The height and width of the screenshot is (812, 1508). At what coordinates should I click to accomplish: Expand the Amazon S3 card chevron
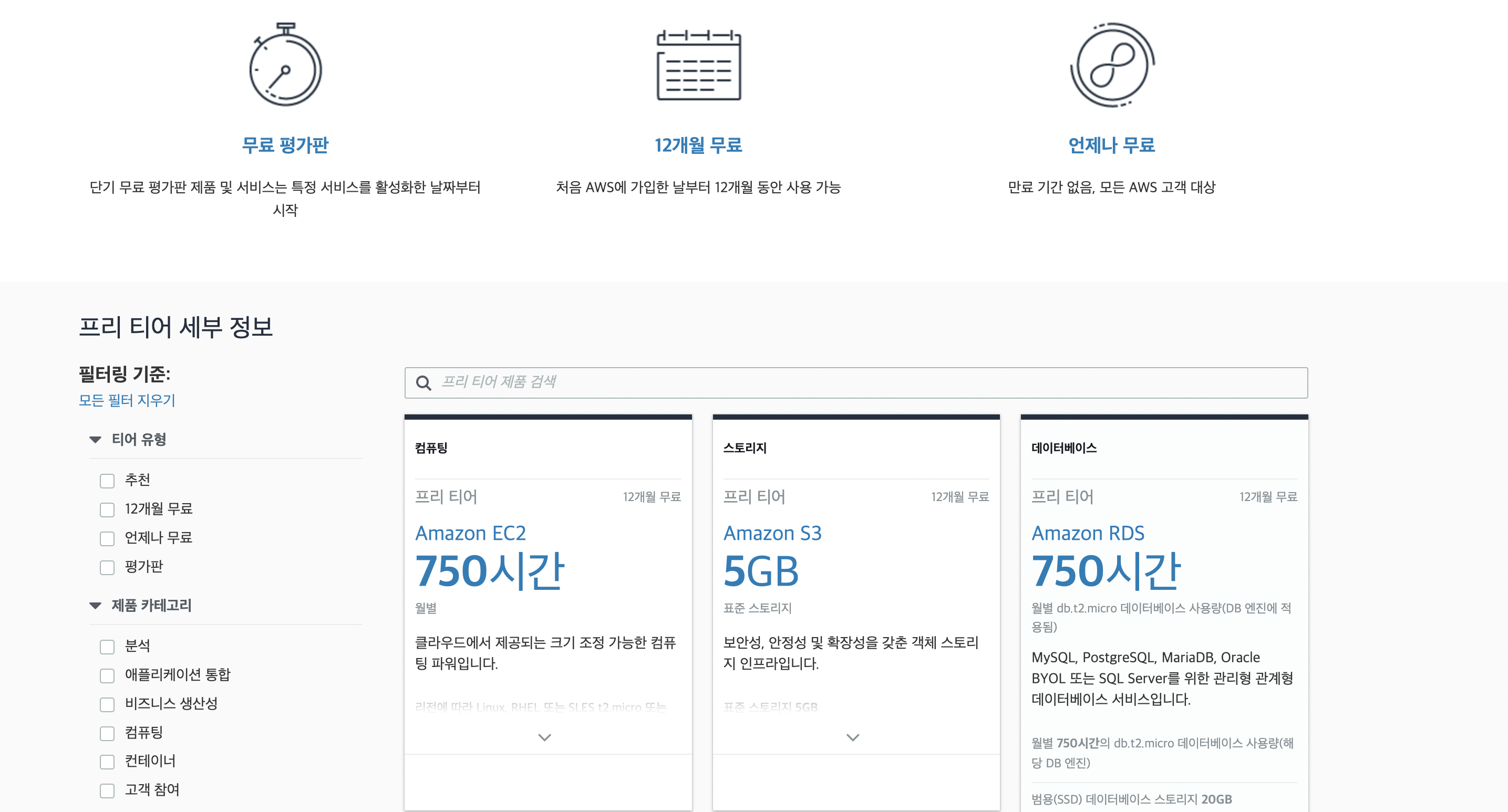click(853, 737)
